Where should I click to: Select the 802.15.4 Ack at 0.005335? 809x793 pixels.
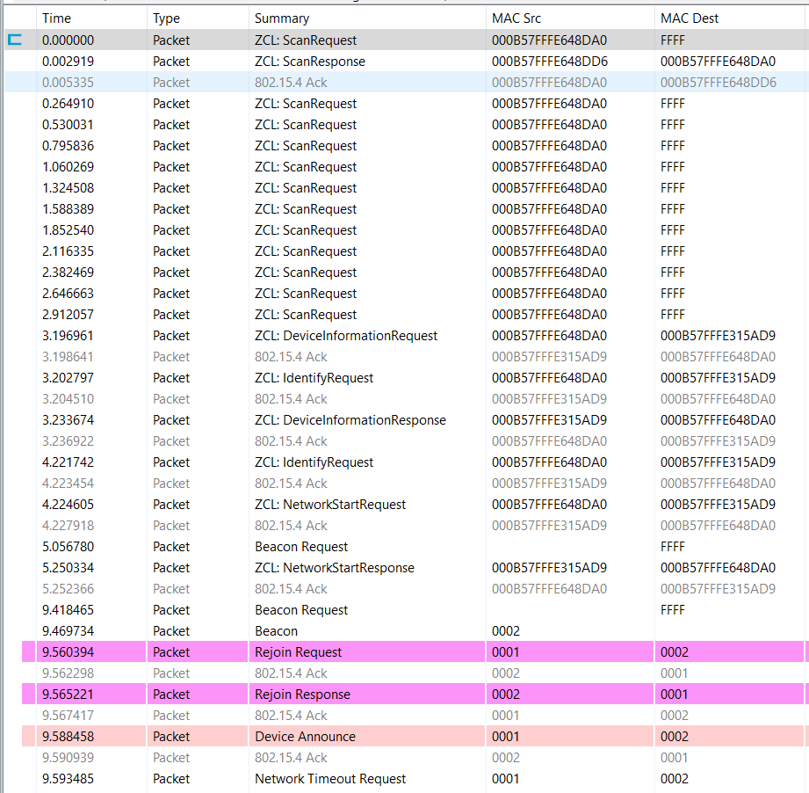[x=291, y=82]
